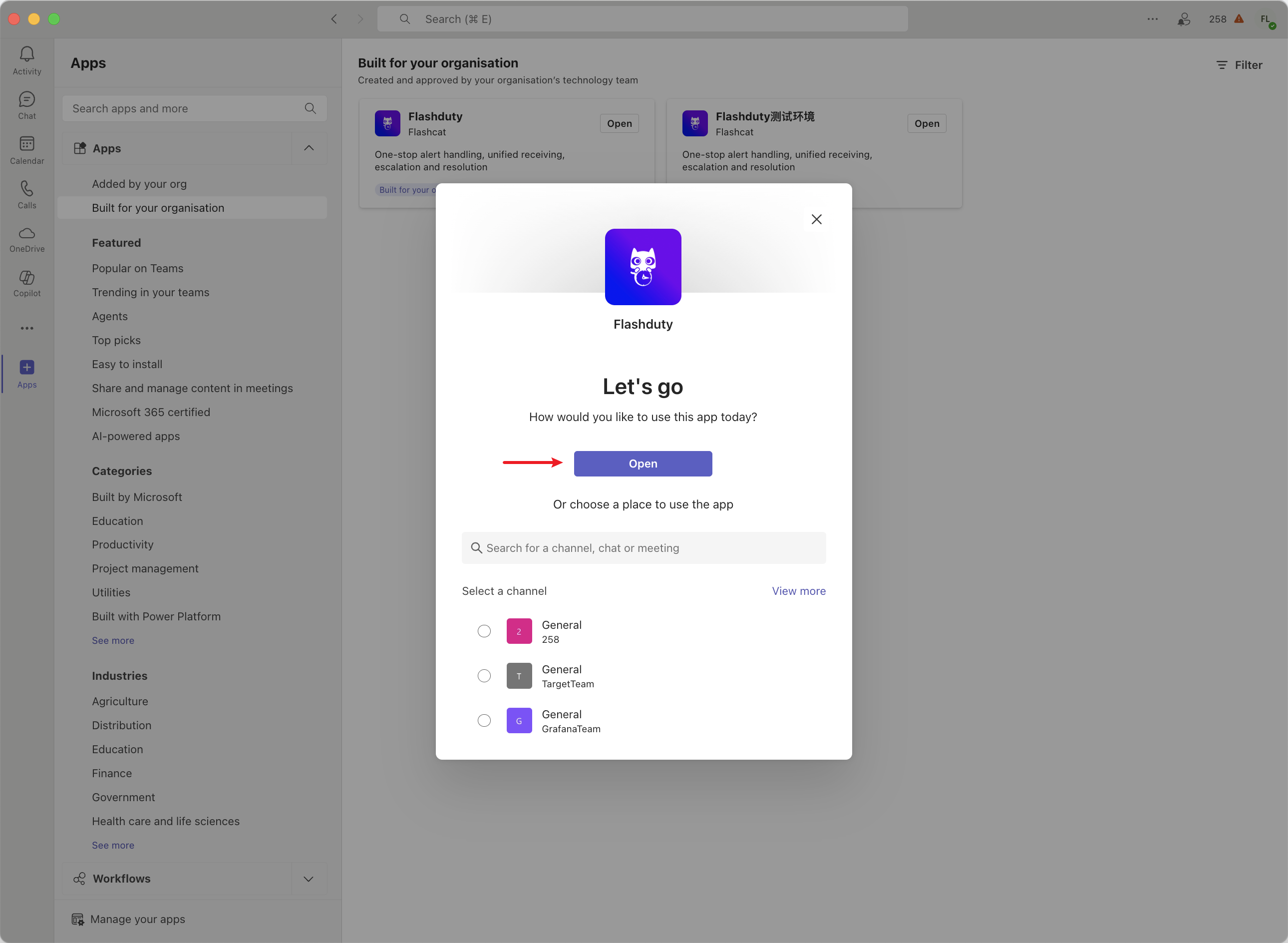Click the people/contacts icon in title bar

[1184, 19]
